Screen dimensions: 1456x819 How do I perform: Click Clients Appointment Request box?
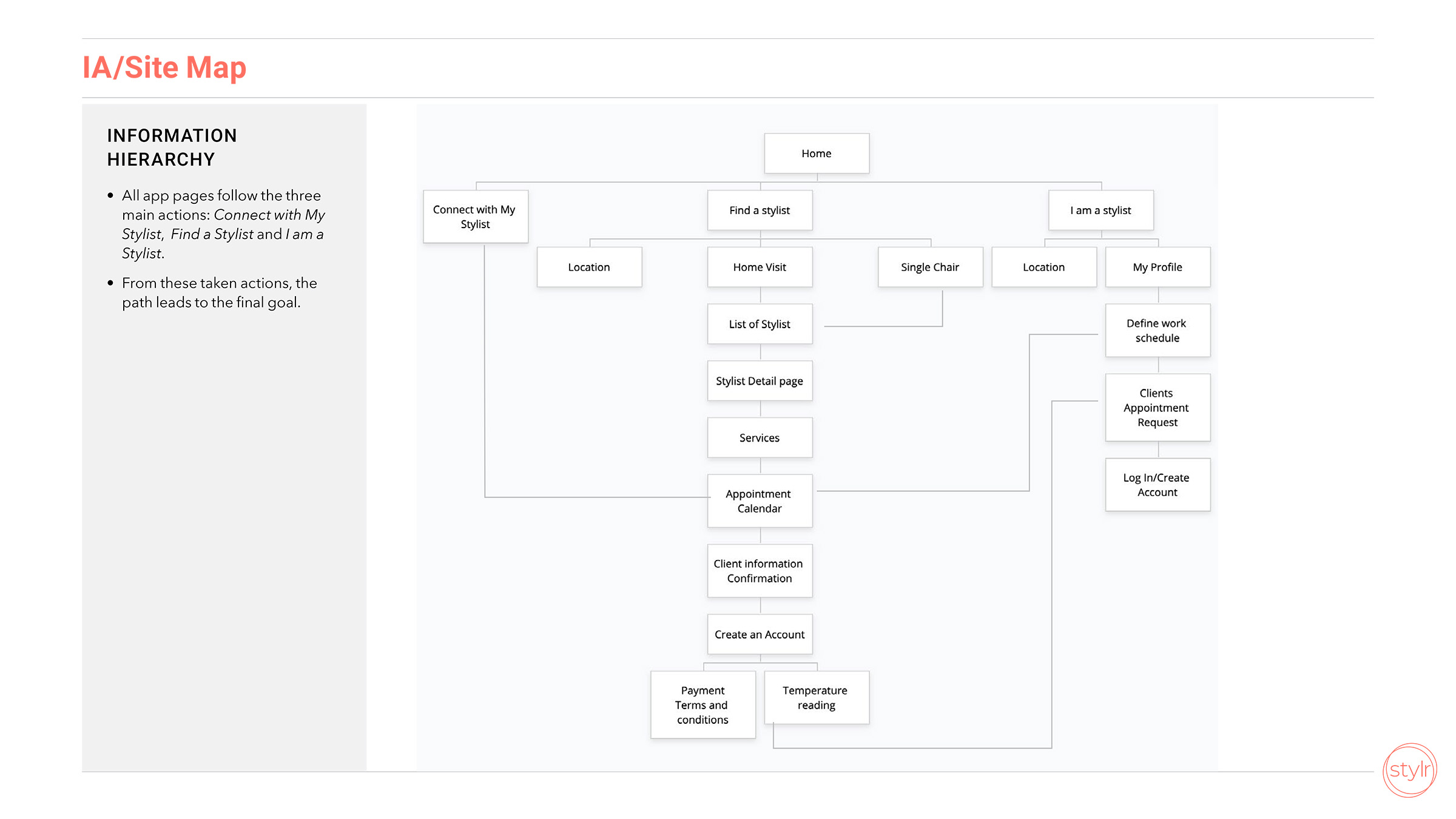1158,408
